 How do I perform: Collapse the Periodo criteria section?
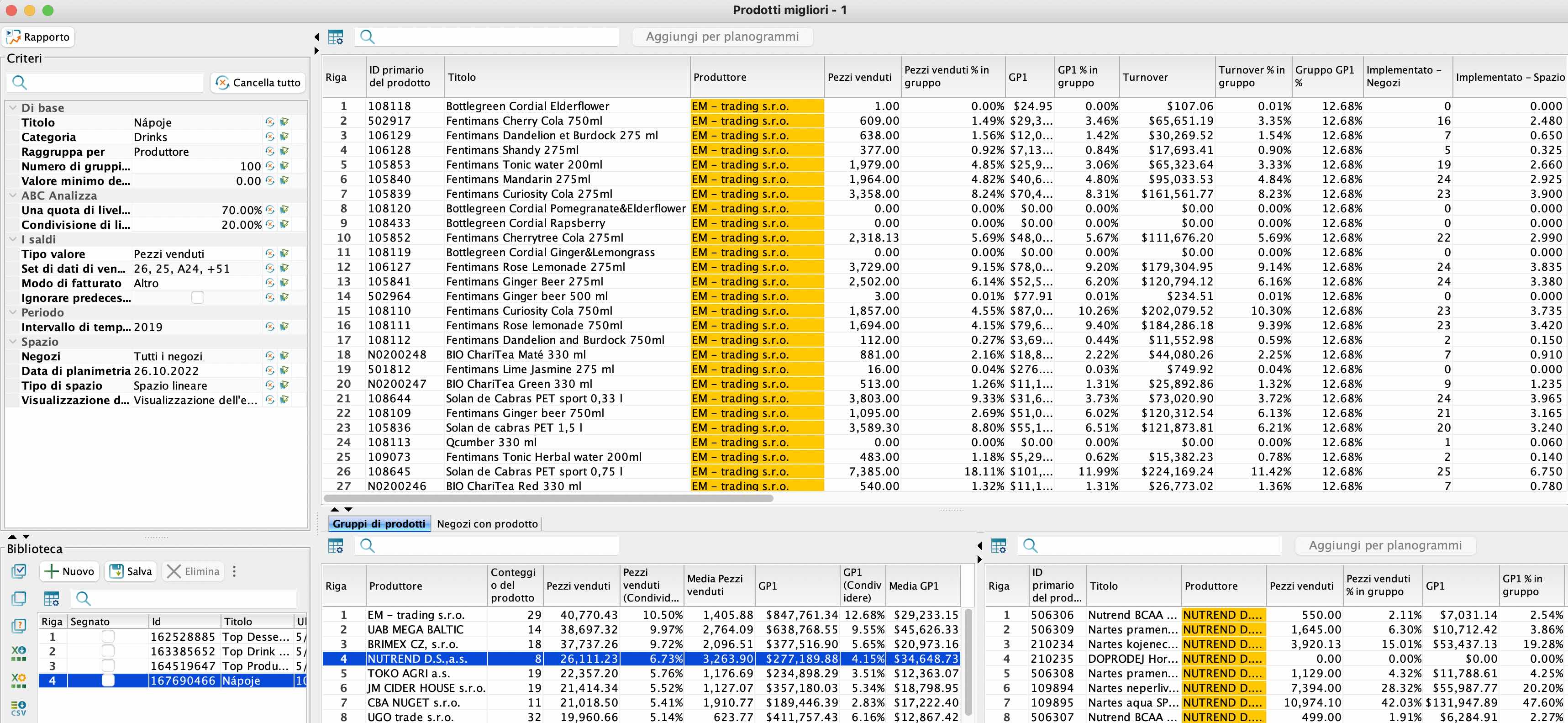[x=13, y=312]
